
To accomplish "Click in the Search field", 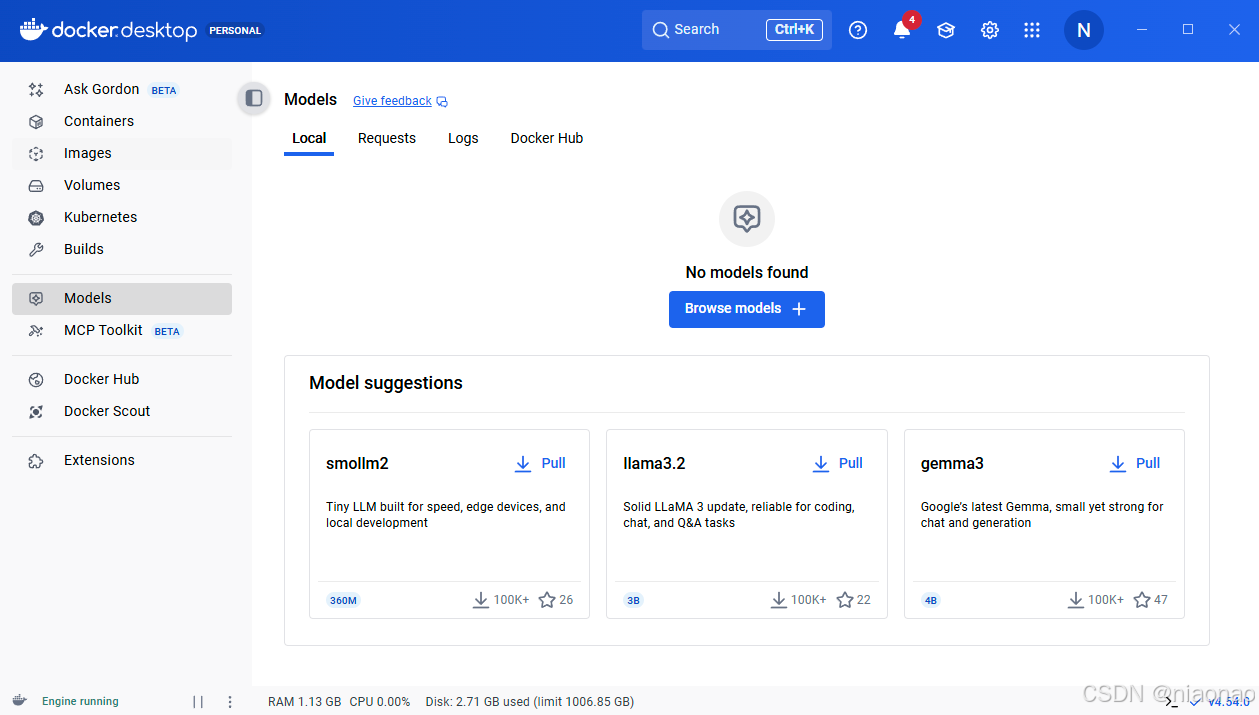I will 737,30.
